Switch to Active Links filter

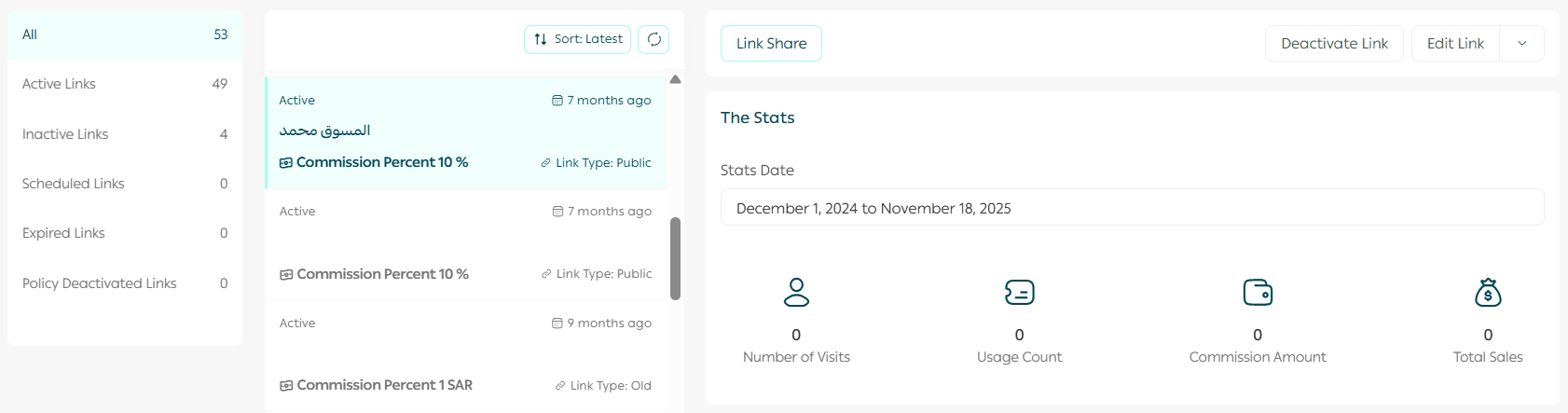[125, 84]
